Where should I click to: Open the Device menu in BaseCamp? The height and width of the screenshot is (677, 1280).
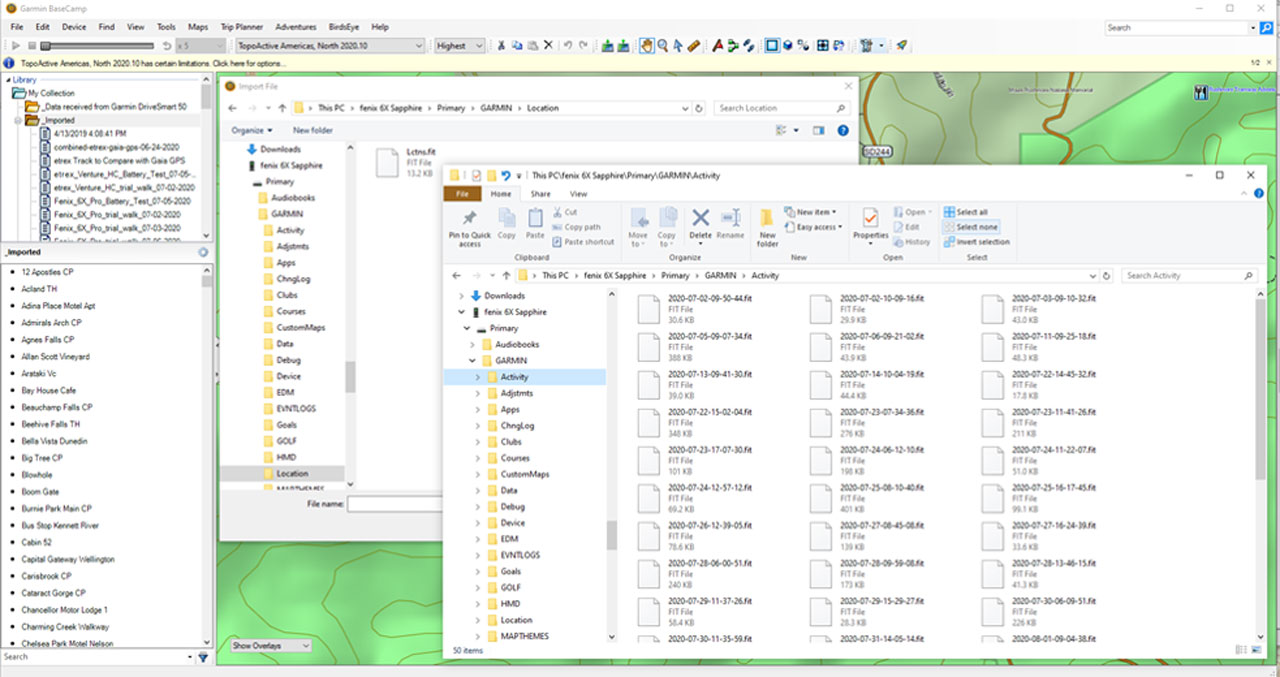point(74,27)
